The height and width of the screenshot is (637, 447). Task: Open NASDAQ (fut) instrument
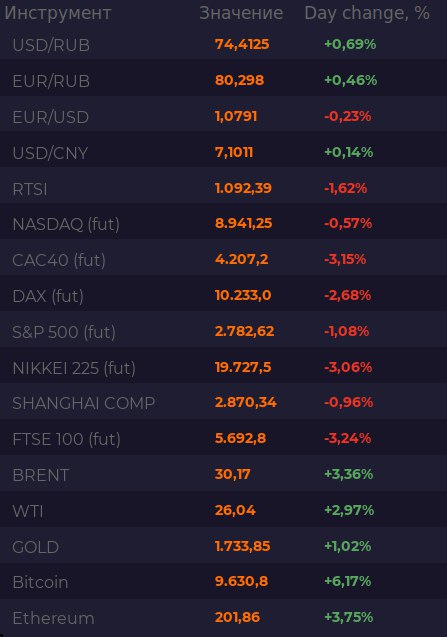coord(66,224)
